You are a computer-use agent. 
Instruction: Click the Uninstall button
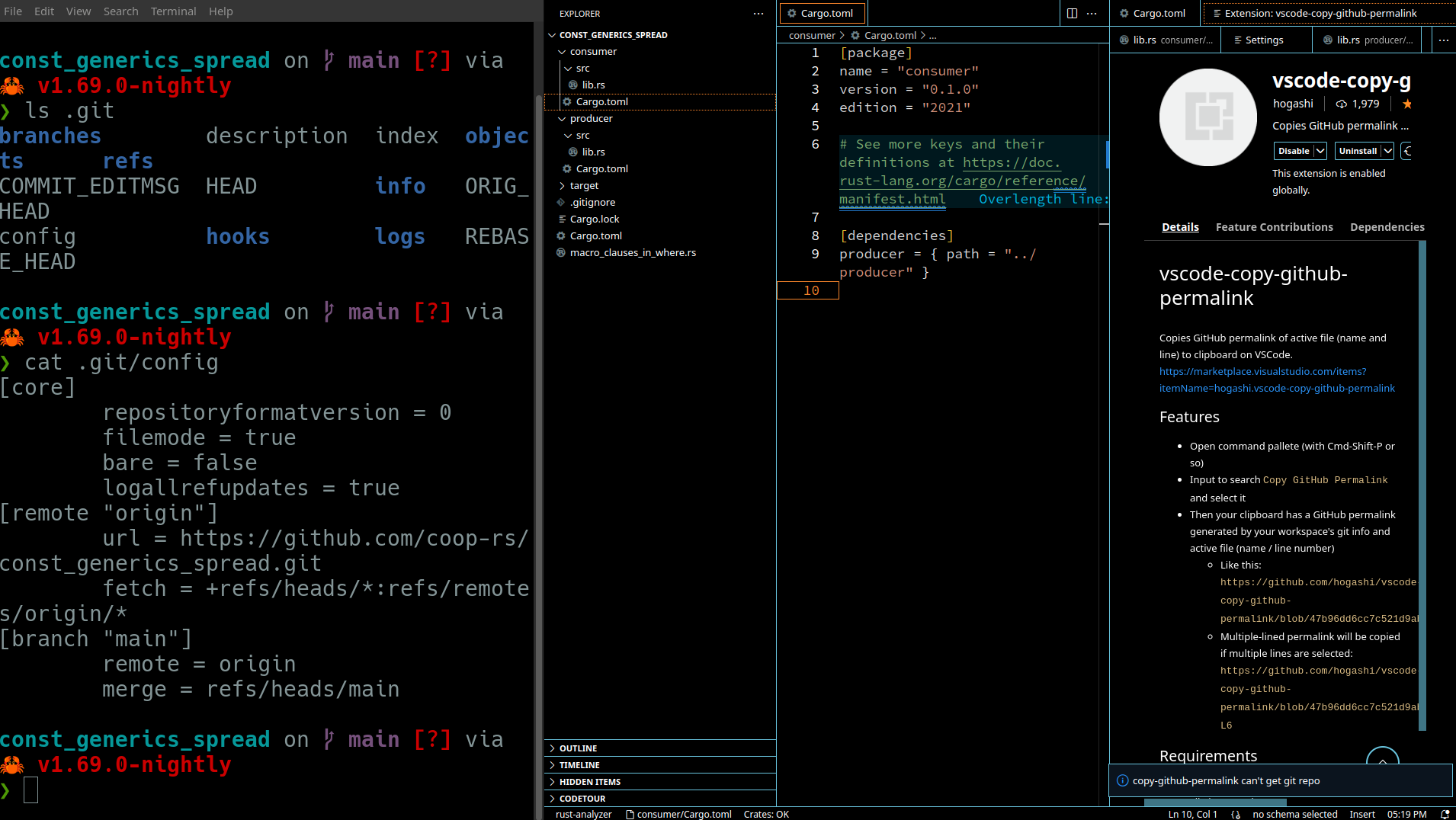(1358, 151)
